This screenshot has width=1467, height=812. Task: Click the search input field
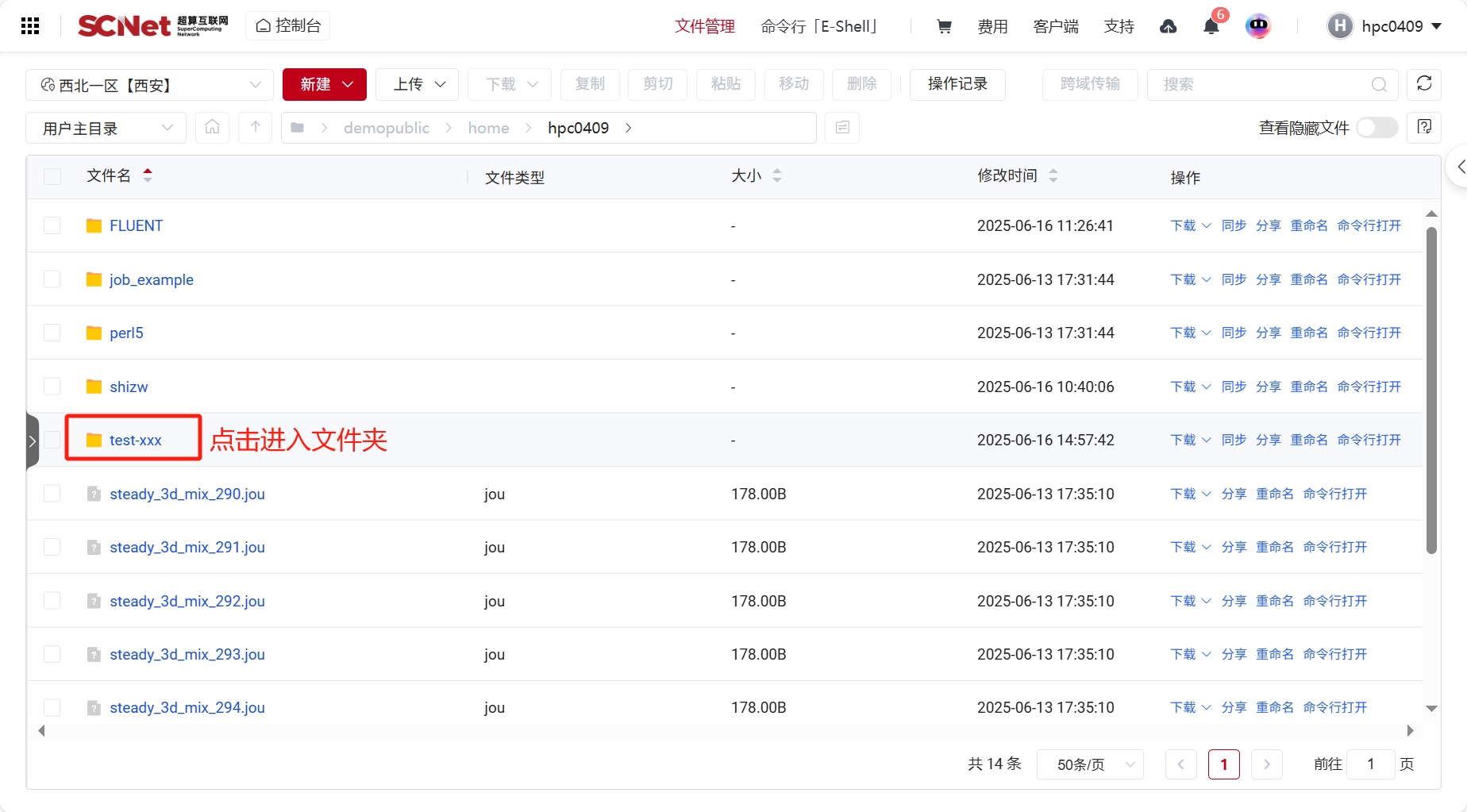point(1262,85)
